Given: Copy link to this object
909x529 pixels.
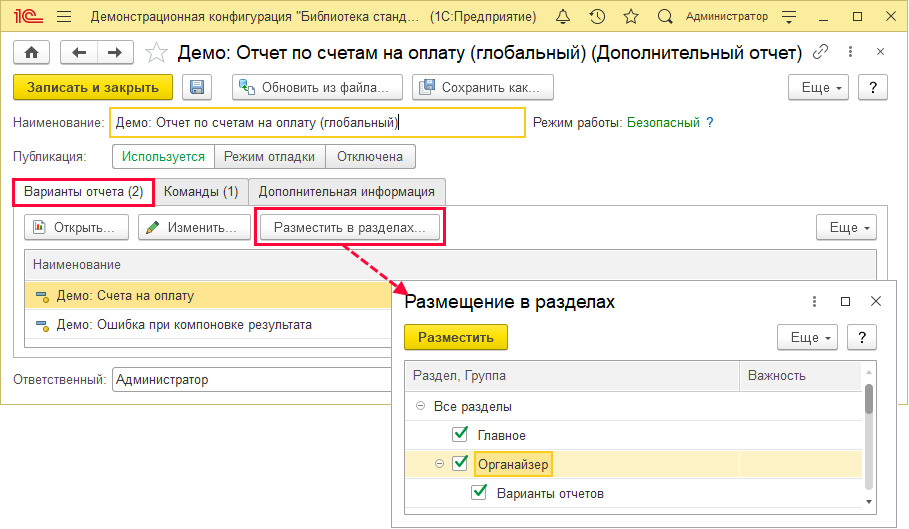Looking at the screenshot, I should click(x=820, y=52).
